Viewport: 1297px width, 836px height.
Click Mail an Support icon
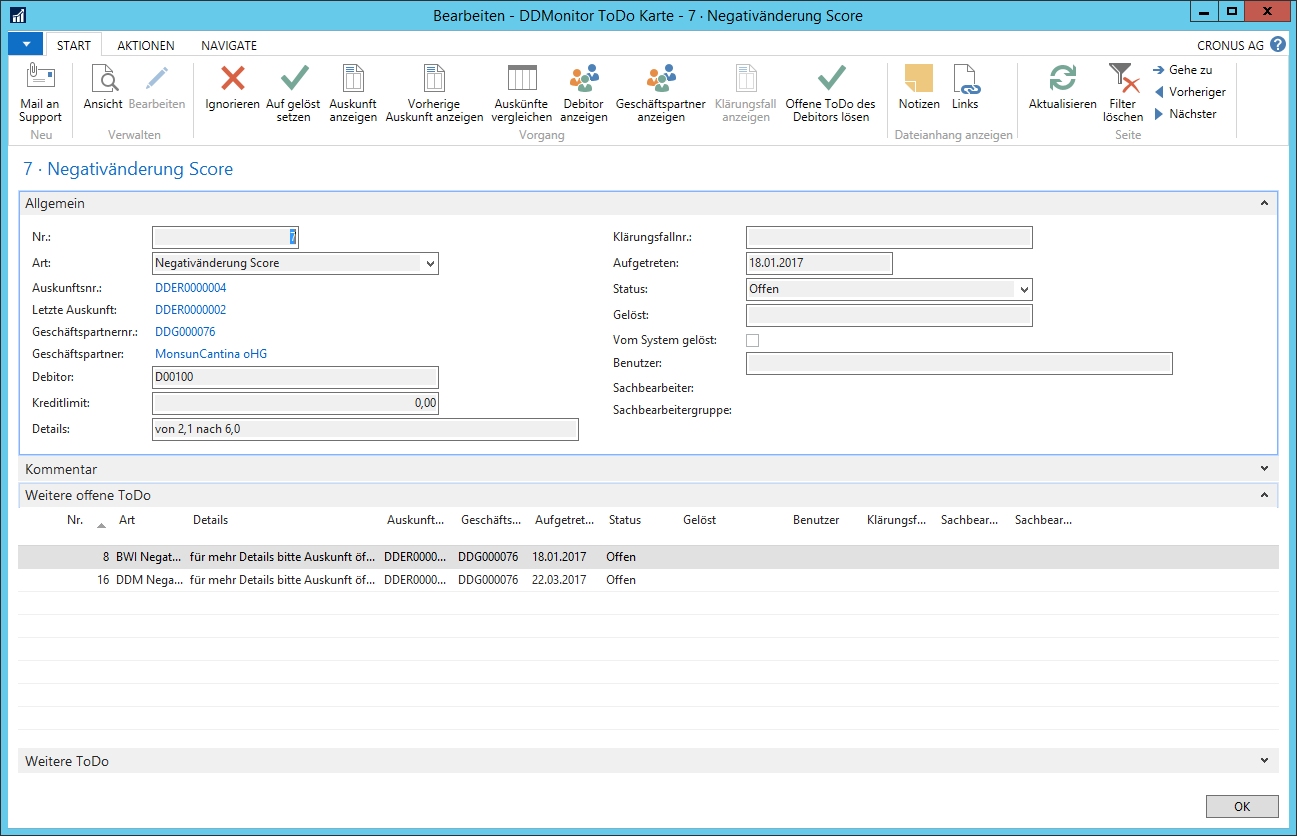tap(40, 78)
